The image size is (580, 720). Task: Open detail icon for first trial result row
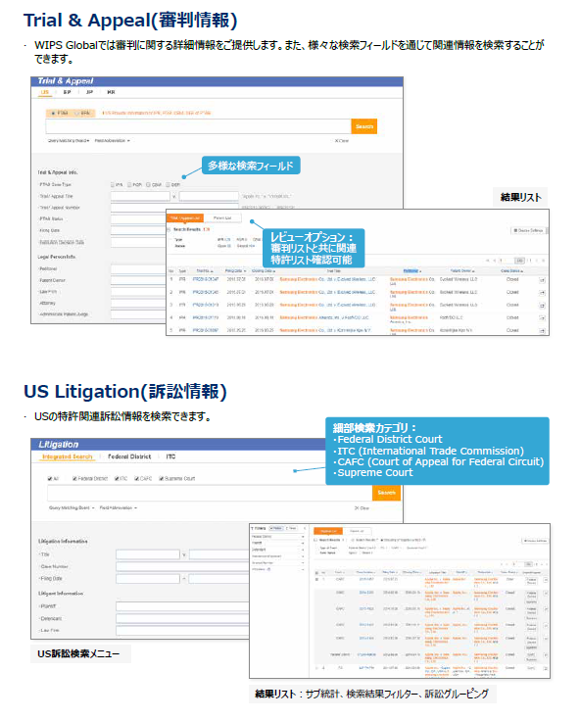(x=542, y=280)
